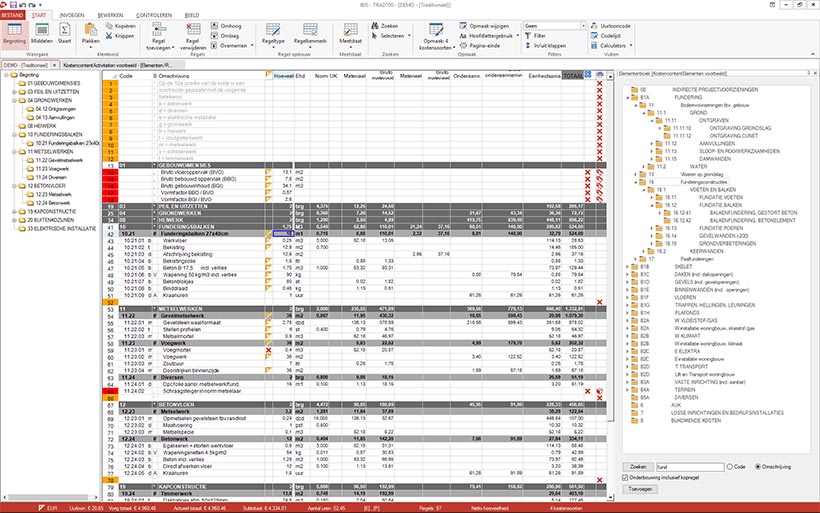Select the Code radio button

tap(730, 466)
